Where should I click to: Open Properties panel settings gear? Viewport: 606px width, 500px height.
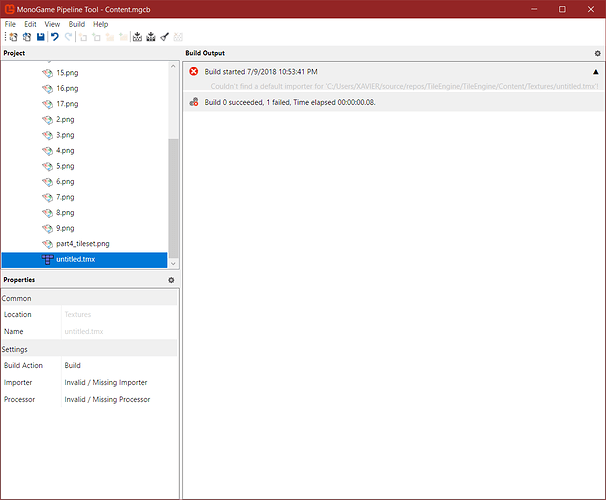click(x=171, y=280)
